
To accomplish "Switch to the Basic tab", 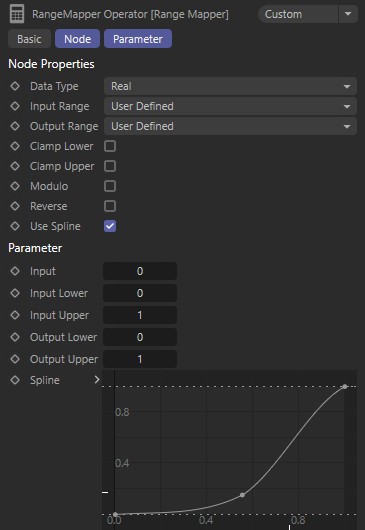I will point(29,39).
